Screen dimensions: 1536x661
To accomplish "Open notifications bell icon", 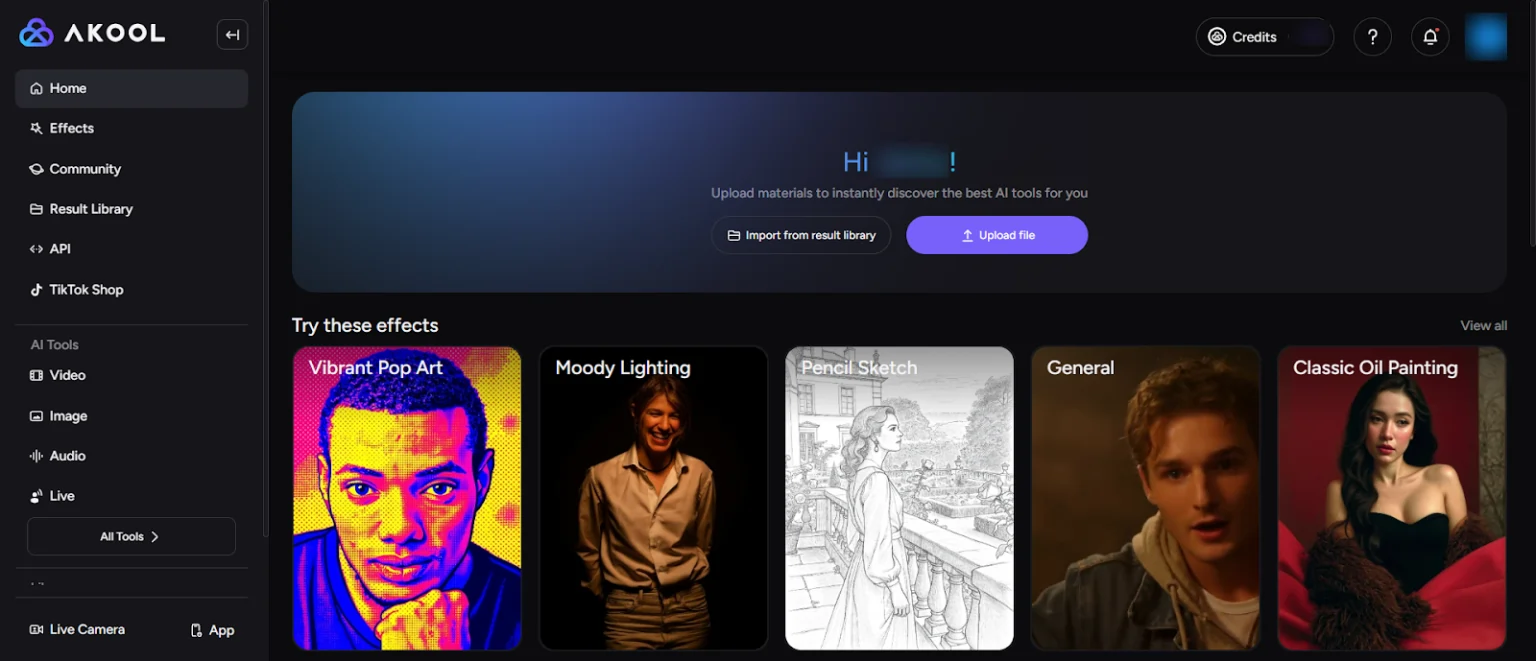I will click(1430, 37).
